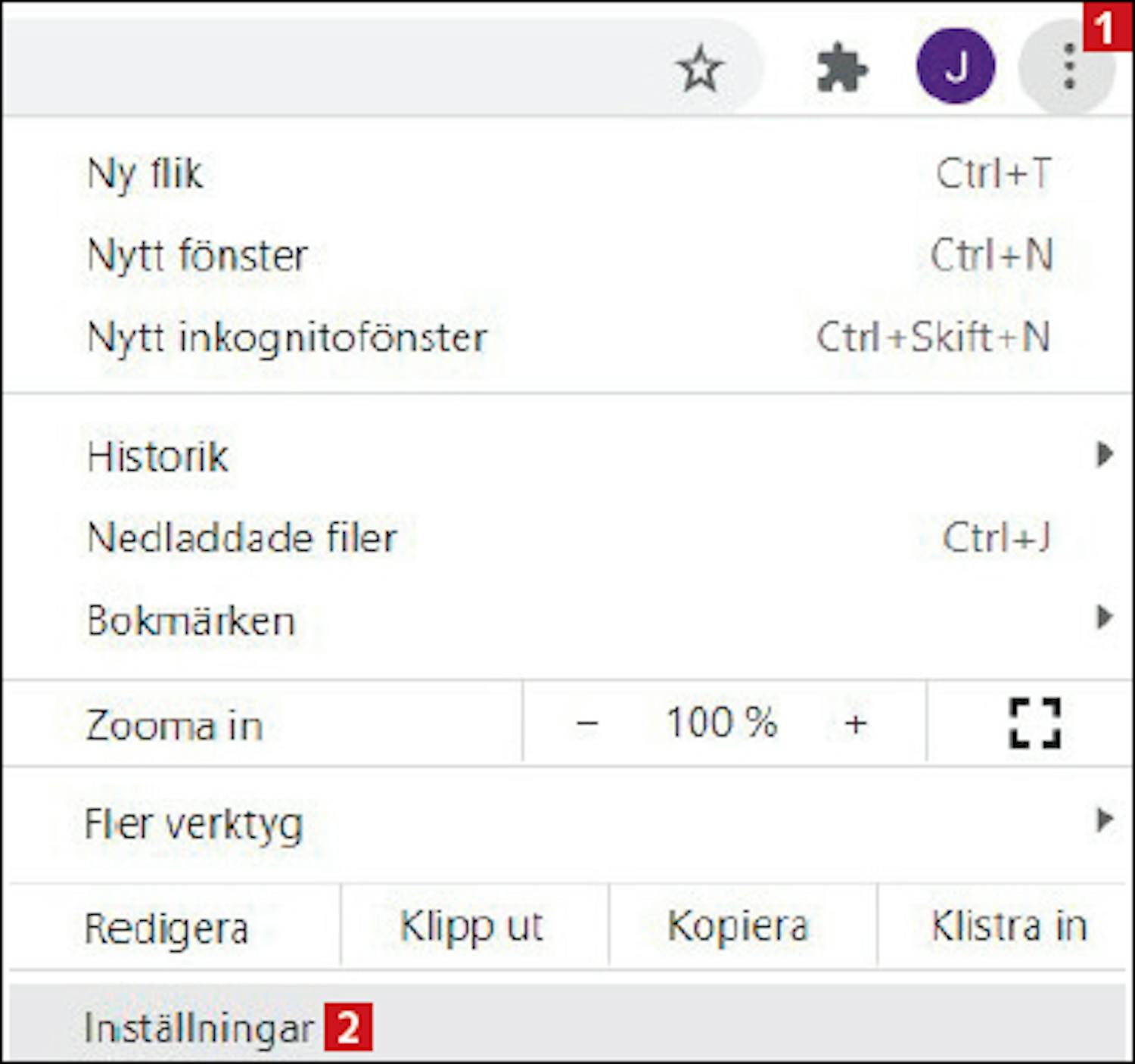Expand the Fler verktyg submenu arrow

[1105, 820]
